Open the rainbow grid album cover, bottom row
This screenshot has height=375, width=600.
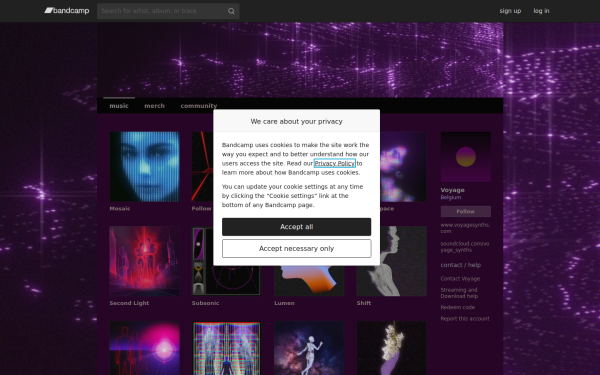(x=227, y=348)
